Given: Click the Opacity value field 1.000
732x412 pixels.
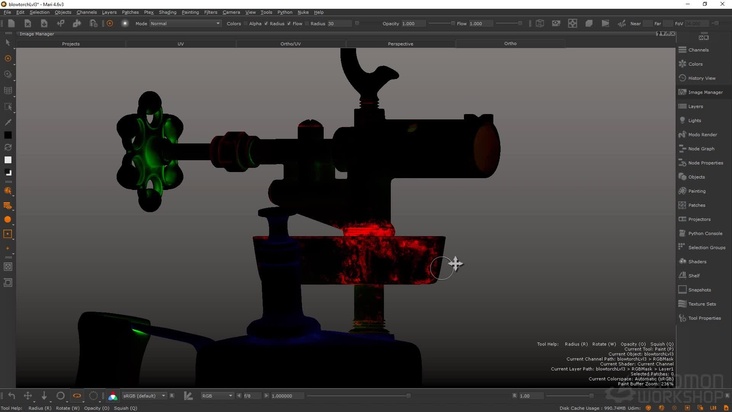Looking at the screenshot, I should point(413,23).
